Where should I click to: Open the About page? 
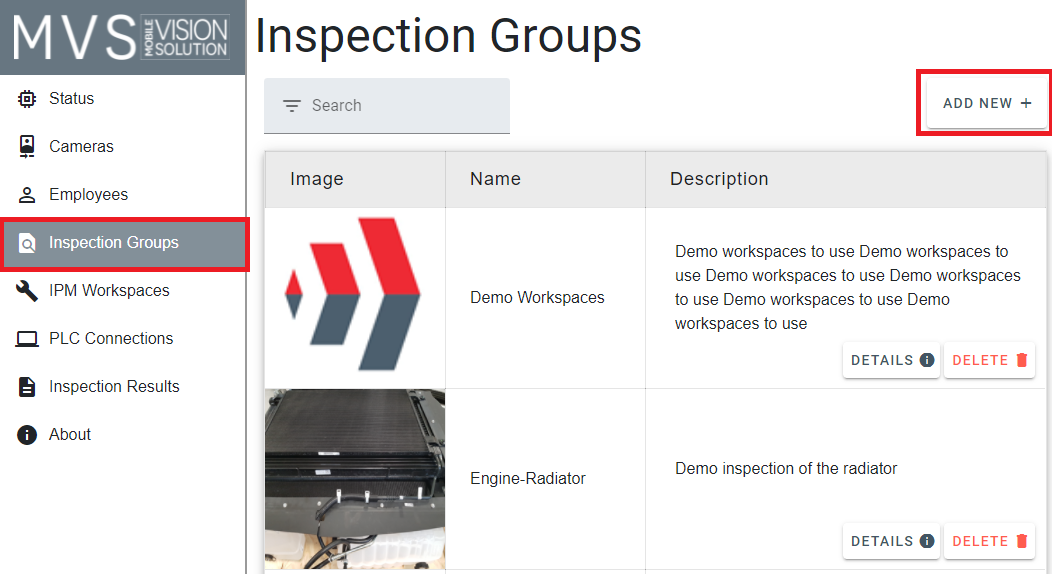click(123, 435)
